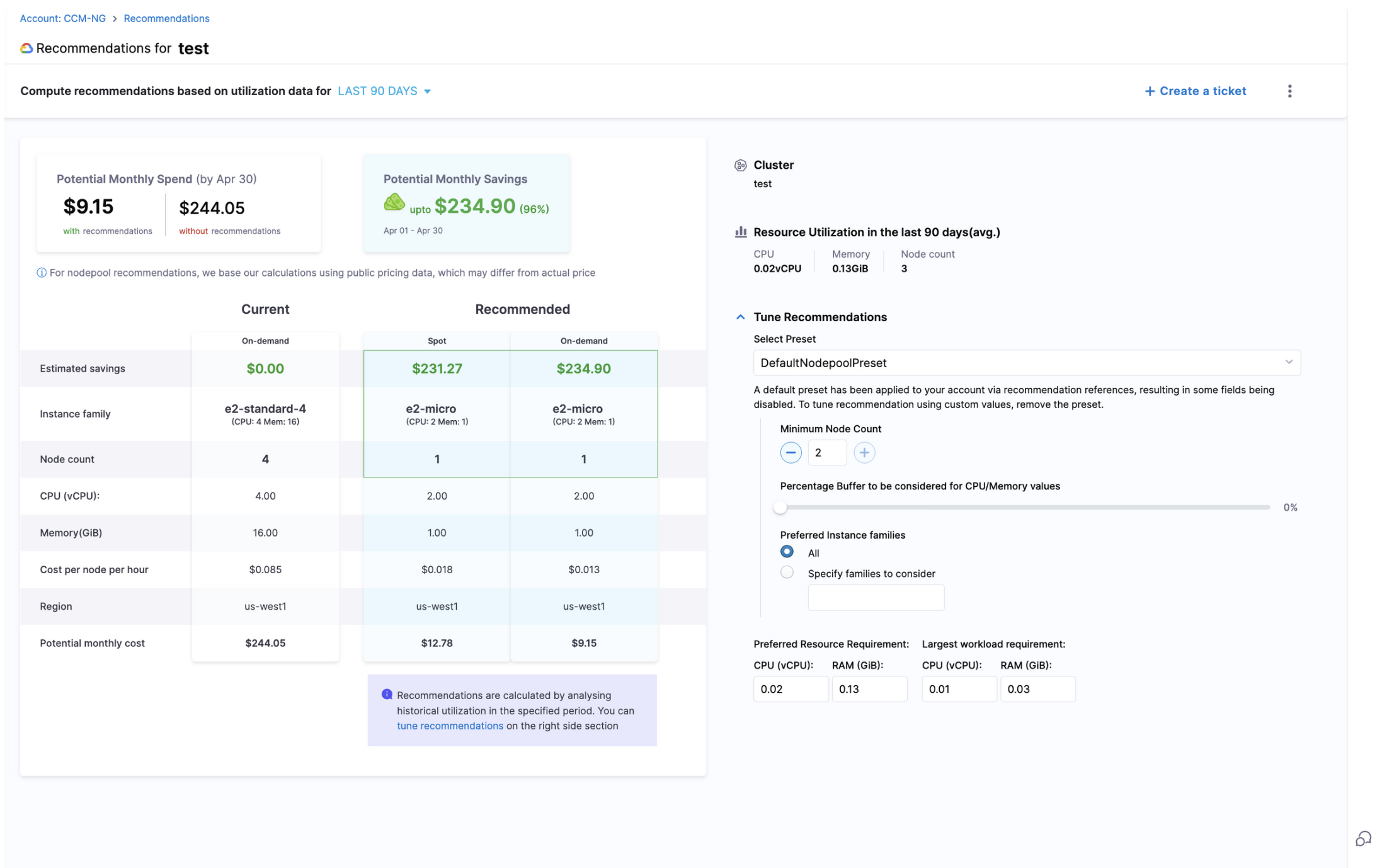Go to Account: CCM-NG breadcrumb
This screenshot has width=1382, height=868.
coord(63,18)
